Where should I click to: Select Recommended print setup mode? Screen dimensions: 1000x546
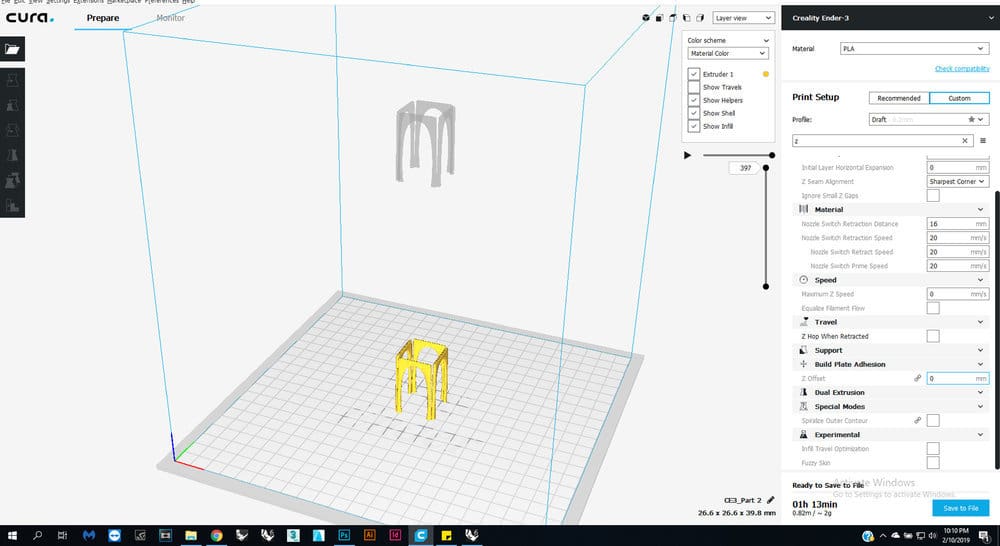coord(899,98)
